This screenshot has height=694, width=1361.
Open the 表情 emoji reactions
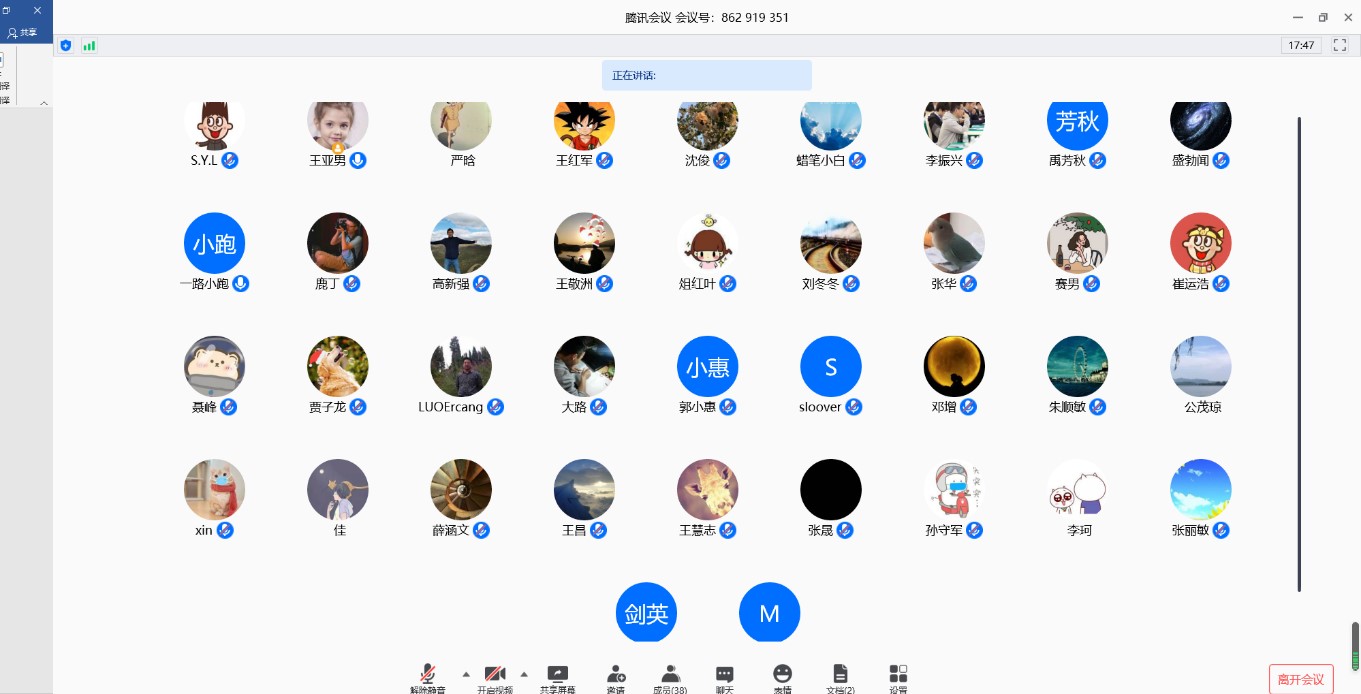782,675
